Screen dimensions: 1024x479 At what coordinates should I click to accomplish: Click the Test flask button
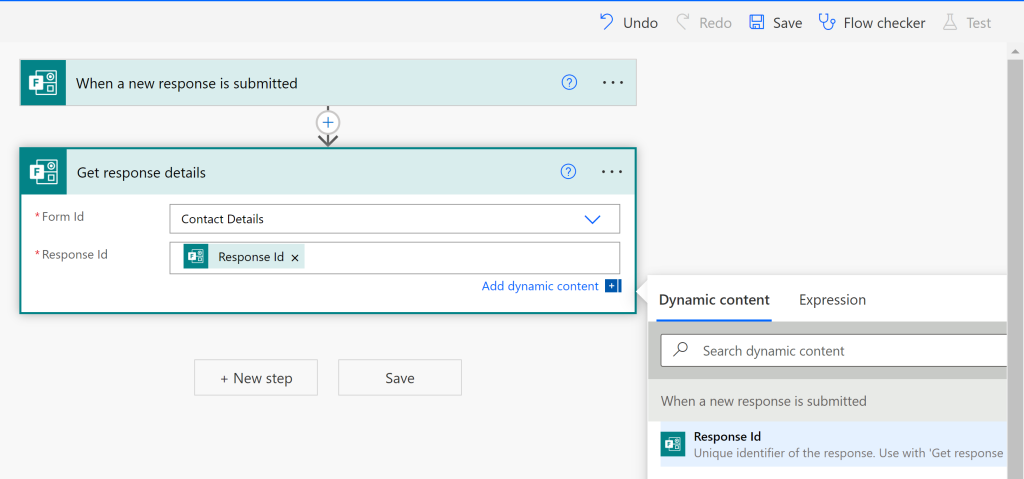coord(967,23)
